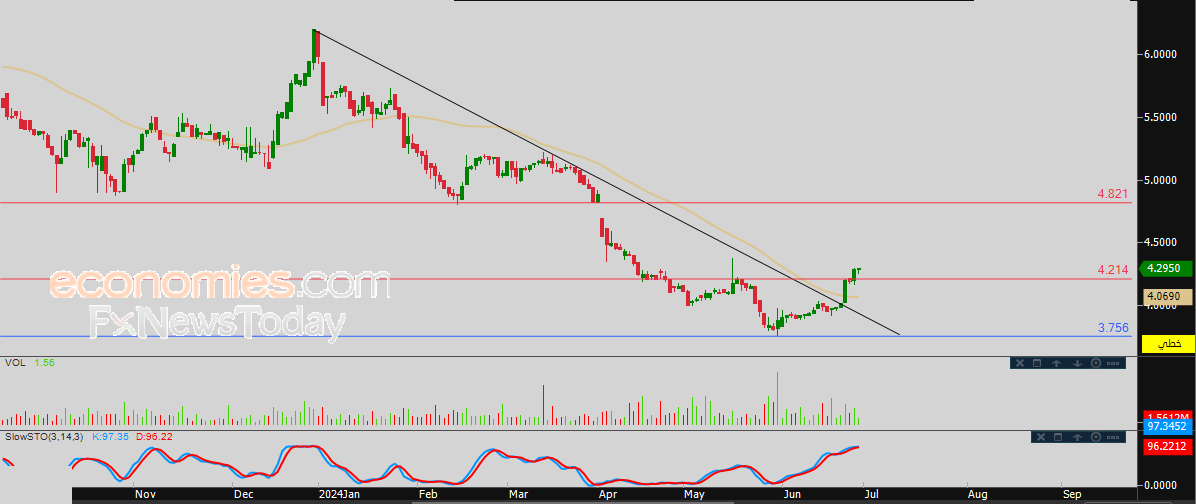This screenshot has width=1196, height=504.
Task: Open more options for VOL panel
Action: pos(1113,364)
